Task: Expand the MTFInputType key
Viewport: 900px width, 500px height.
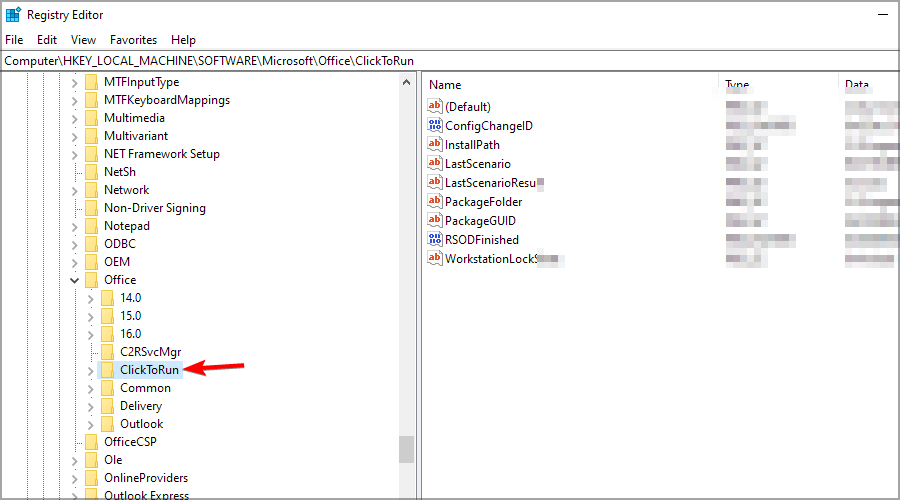Action: (74, 83)
